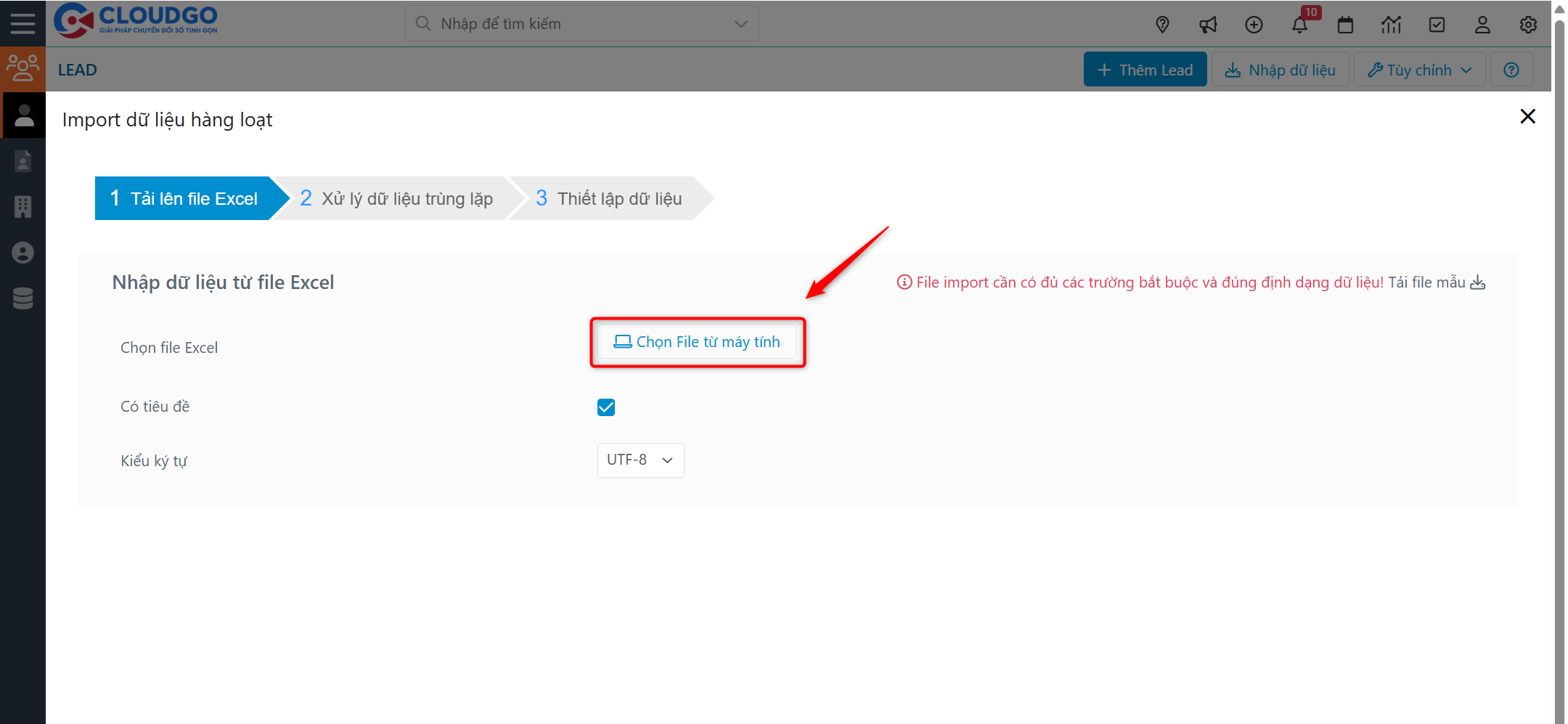Click inside the 'Nhập để tìm kiếm' search field
Image resolution: width=1568 pixels, height=724 pixels.
point(566,23)
